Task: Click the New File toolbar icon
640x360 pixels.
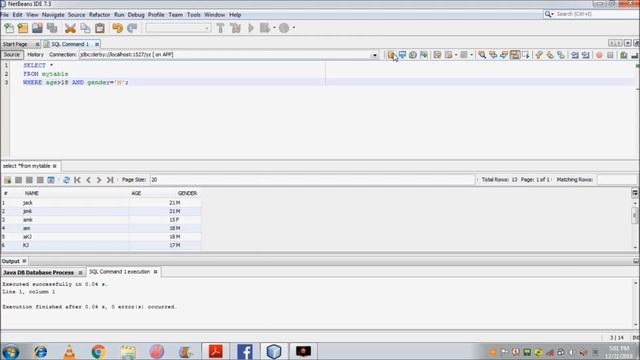Action: coord(9,28)
